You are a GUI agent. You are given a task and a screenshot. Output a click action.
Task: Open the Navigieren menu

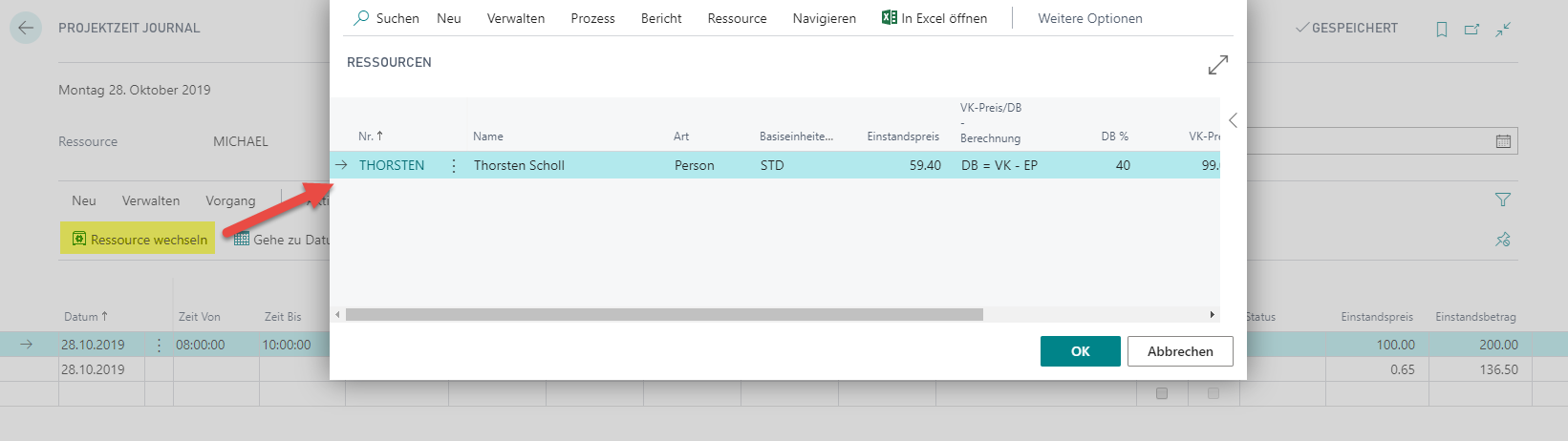(825, 18)
